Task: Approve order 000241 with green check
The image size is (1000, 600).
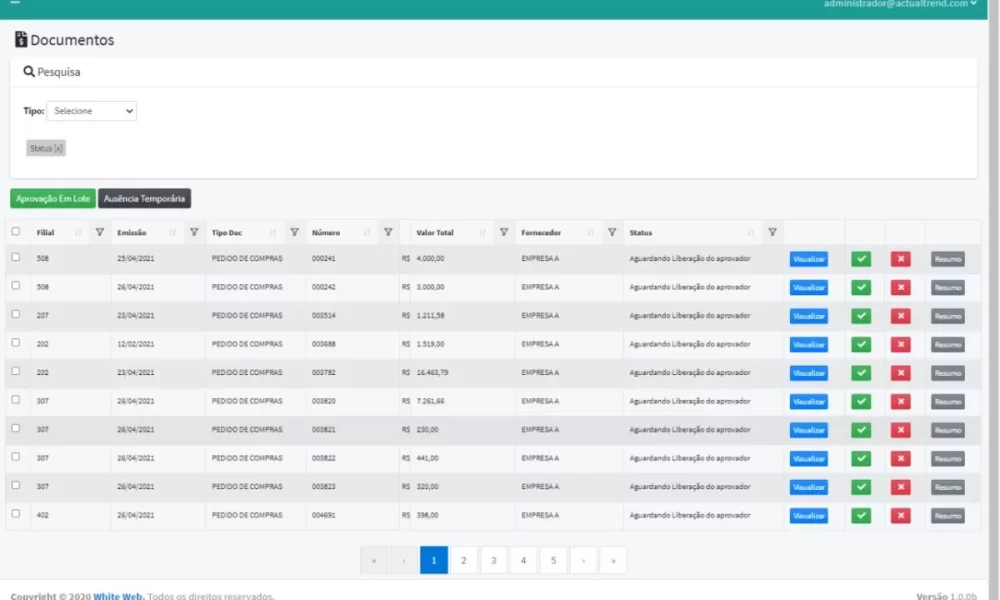Action: point(861,259)
